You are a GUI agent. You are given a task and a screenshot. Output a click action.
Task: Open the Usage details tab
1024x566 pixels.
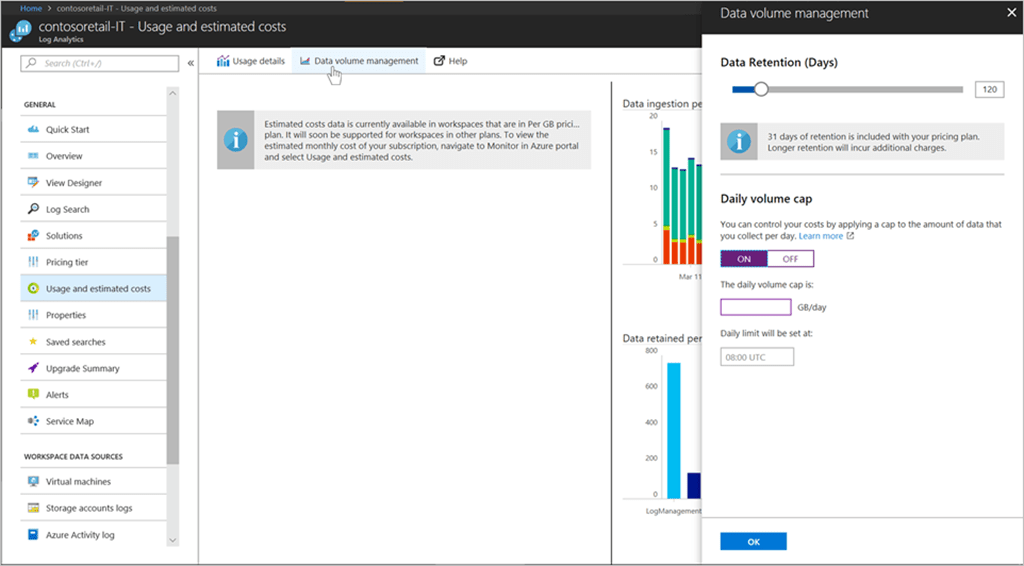pos(251,61)
